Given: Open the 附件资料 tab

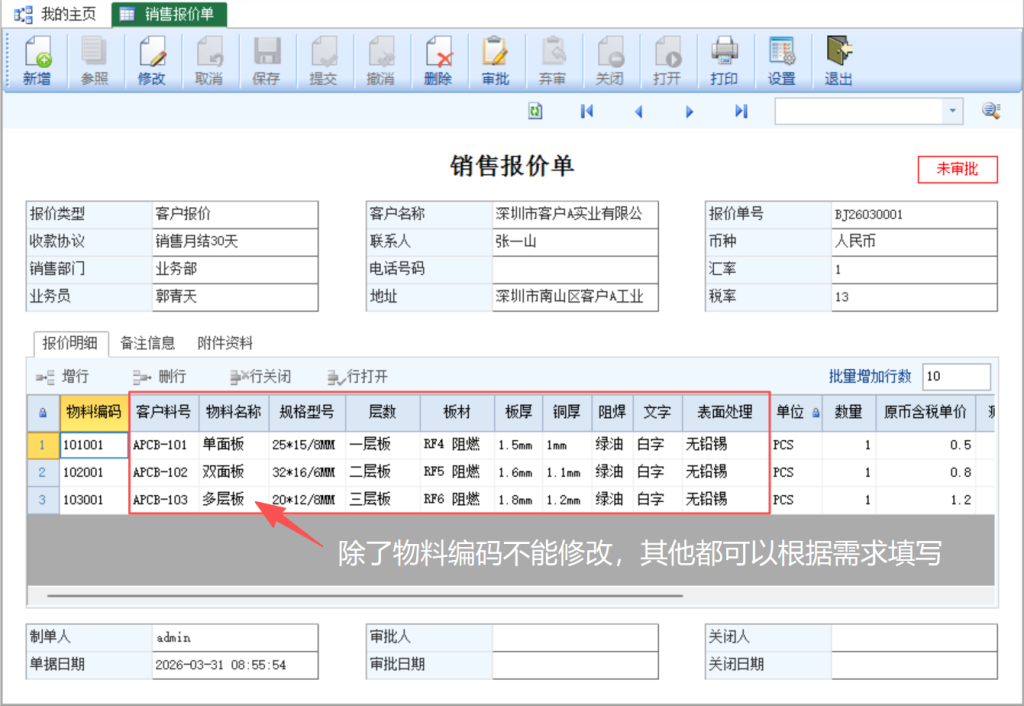Looking at the screenshot, I should [225, 343].
